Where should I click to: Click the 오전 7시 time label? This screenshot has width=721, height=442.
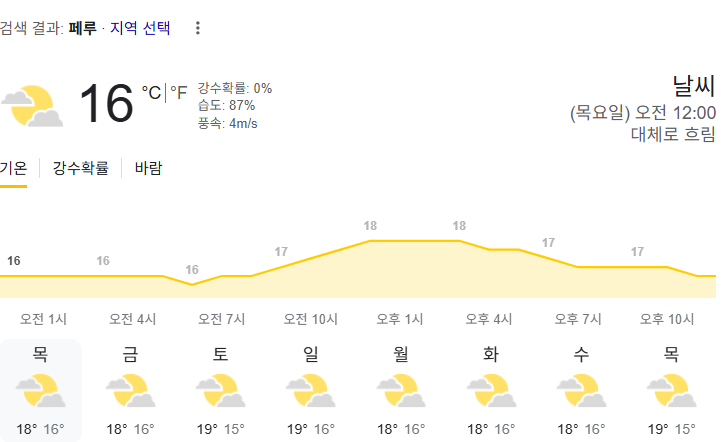[x=222, y=319]
